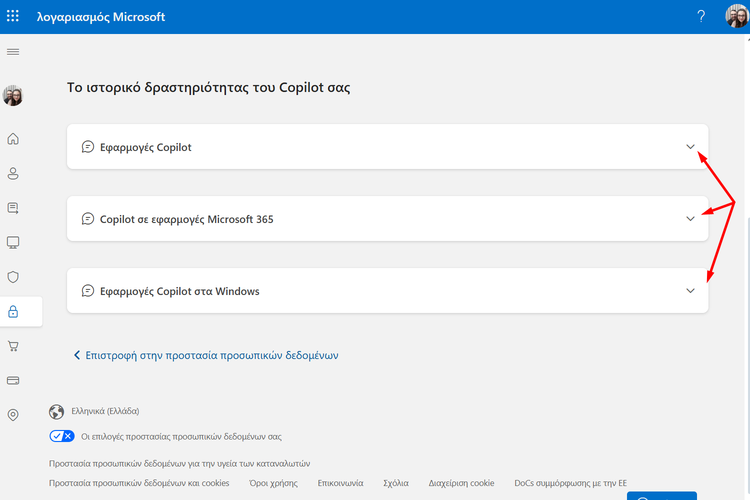
Task: Open the person info icon in sidebar
Action: coord(13,174)
